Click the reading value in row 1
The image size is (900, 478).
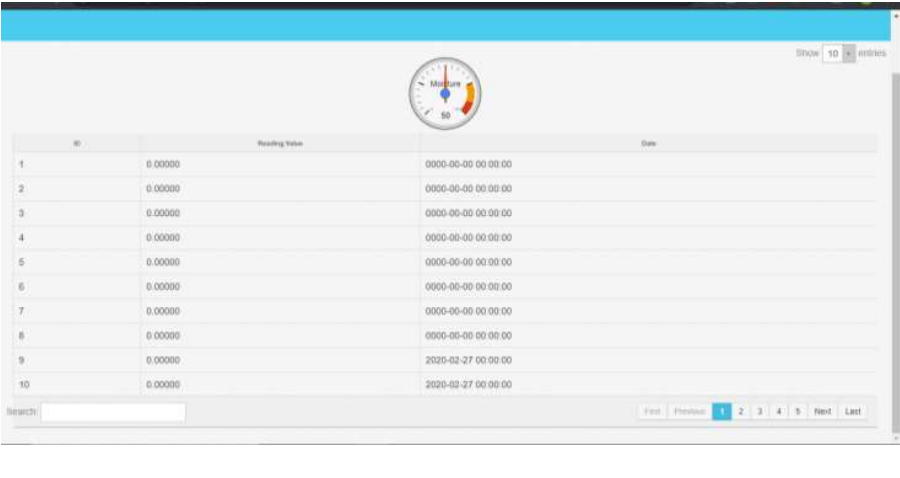click(163, 164)
